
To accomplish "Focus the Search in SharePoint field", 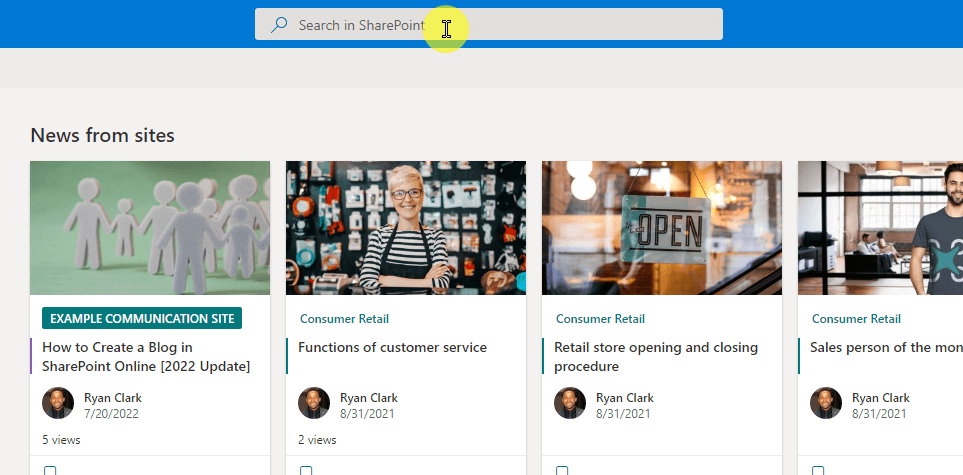I will coord(489,25).
